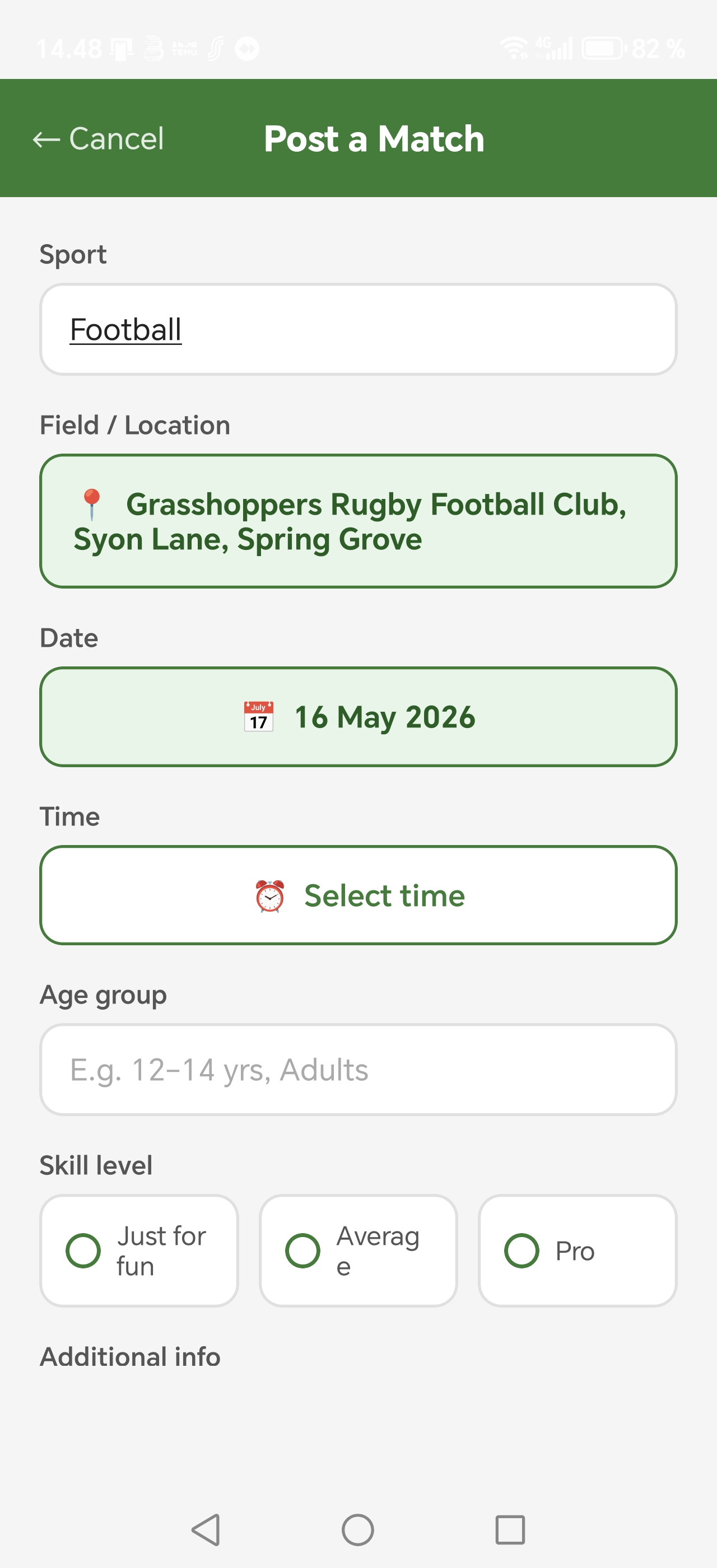717x1568 pixels.
Task: Click the red location pin icon
Action: pos(92,505)
